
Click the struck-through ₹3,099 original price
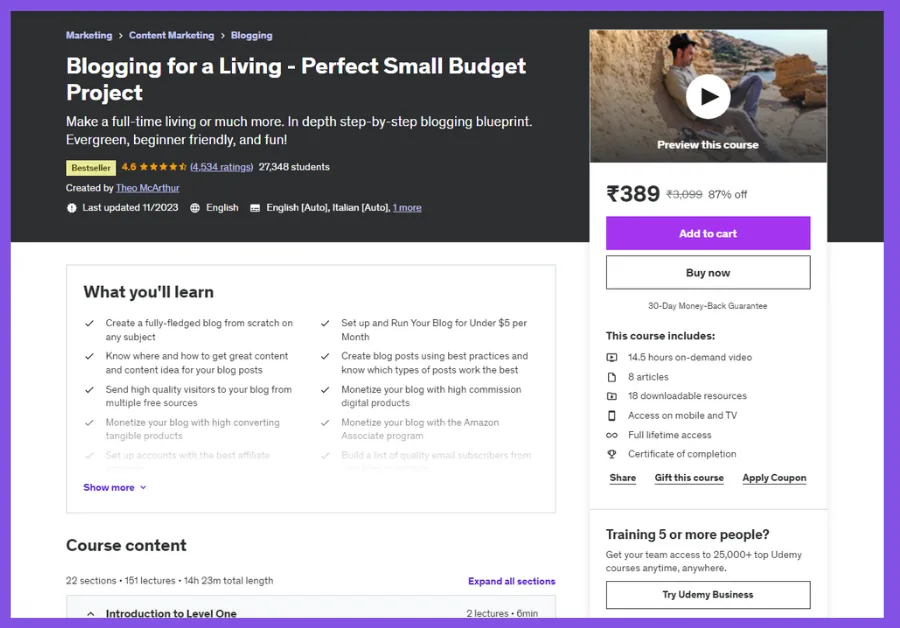(x=684, y=195)
